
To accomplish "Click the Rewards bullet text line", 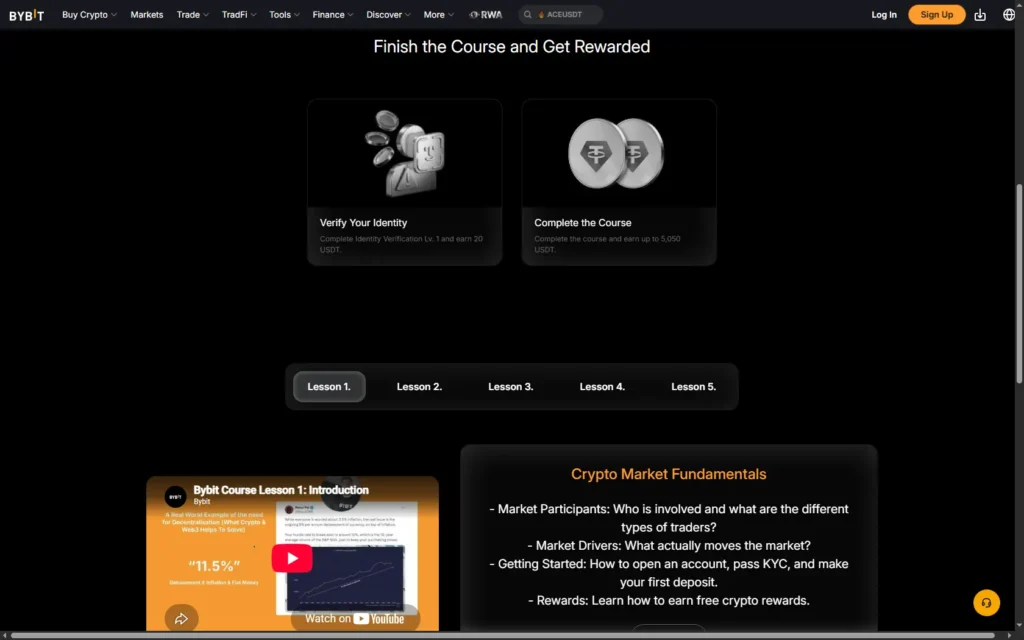I will (x=669, y=600).
